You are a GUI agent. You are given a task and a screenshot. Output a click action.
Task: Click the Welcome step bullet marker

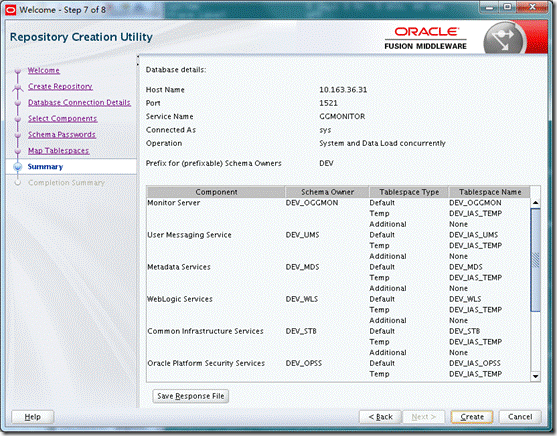pos(17,71)
